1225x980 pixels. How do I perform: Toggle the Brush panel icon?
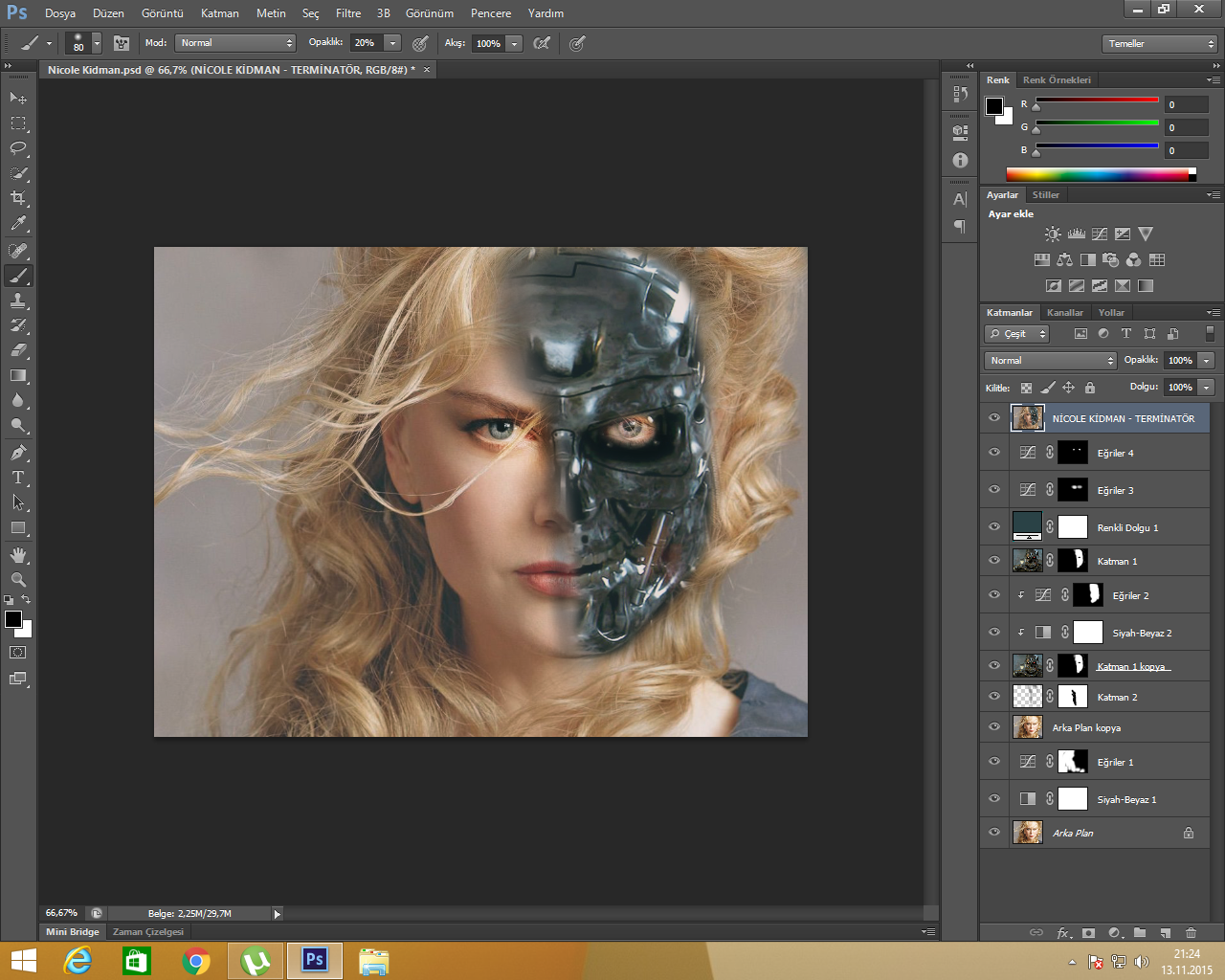[122, 43]
